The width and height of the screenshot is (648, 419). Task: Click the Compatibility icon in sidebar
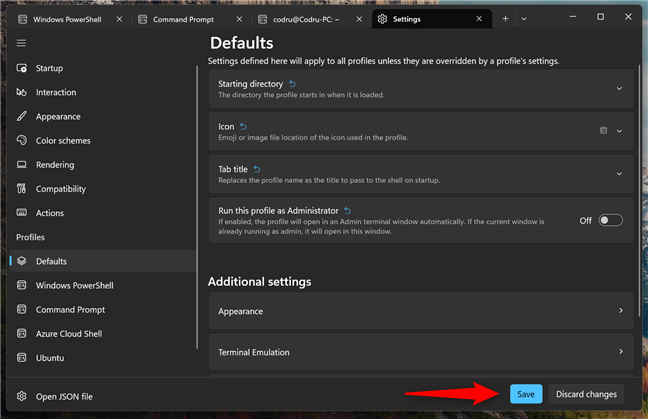click(x=21, y=189)
